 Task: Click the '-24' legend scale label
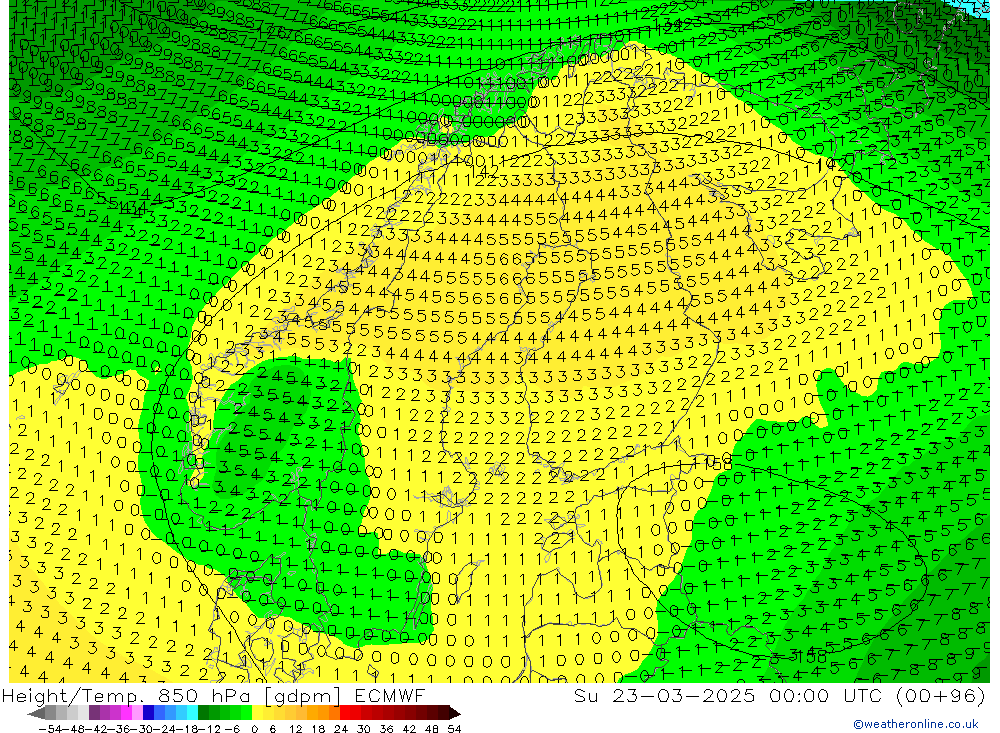[x=165, y=729]
